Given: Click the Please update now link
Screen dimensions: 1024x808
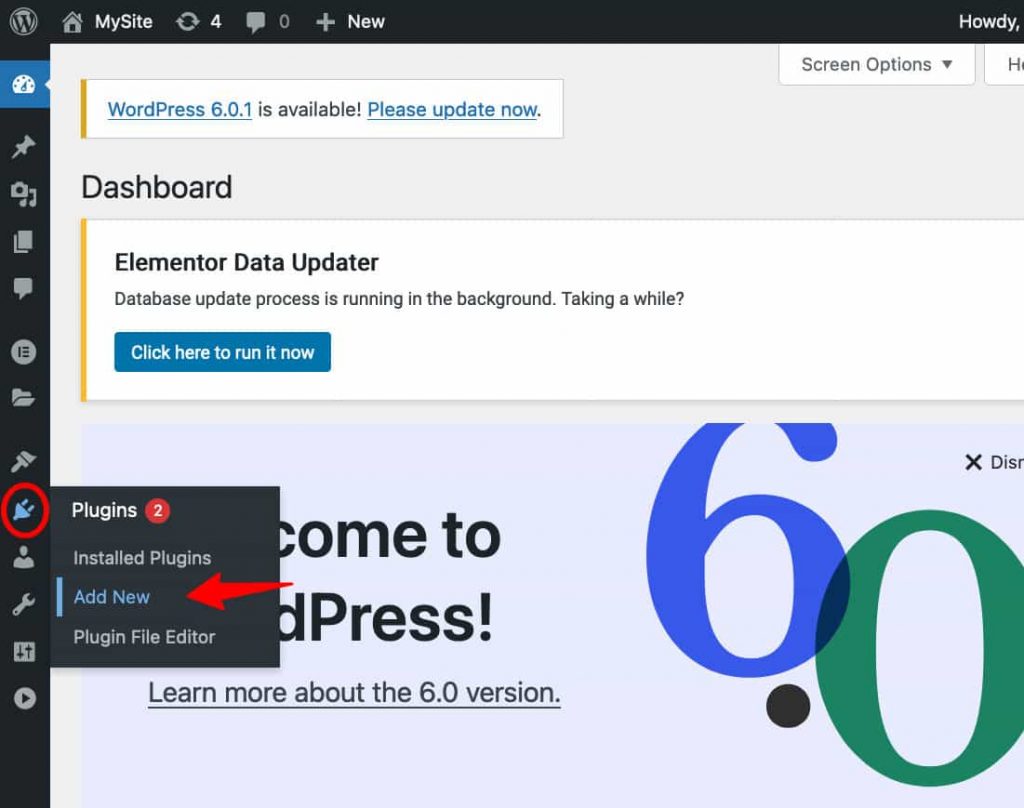Looking at the screenshot, I should pyautogui.click(x=453, y=109).
